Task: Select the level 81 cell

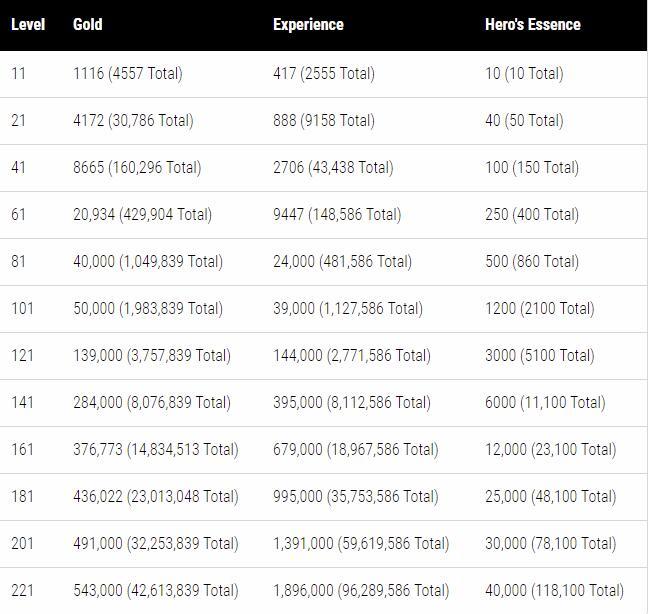Action: [19, 261]
